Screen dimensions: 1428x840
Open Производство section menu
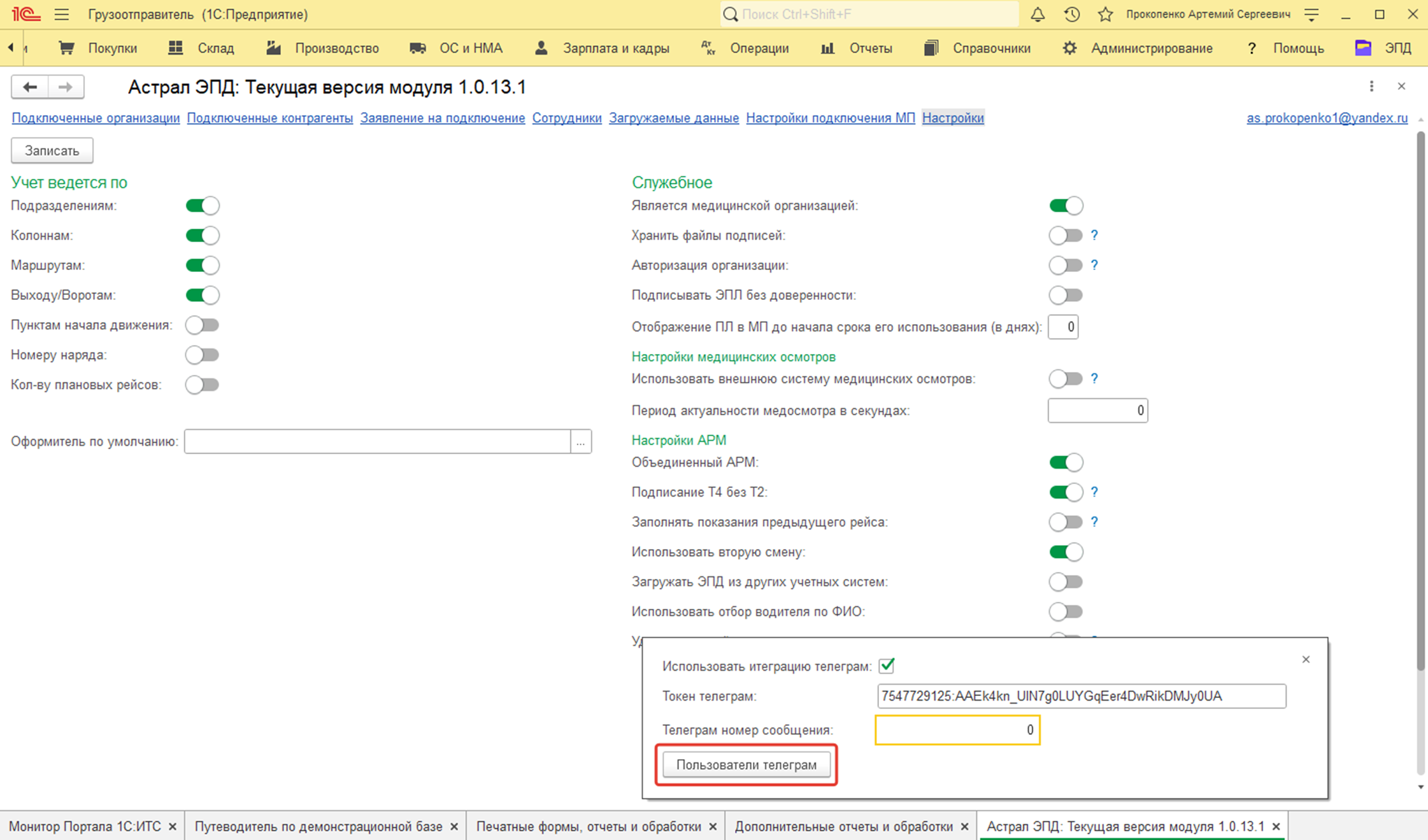click(x=323, y=48)
